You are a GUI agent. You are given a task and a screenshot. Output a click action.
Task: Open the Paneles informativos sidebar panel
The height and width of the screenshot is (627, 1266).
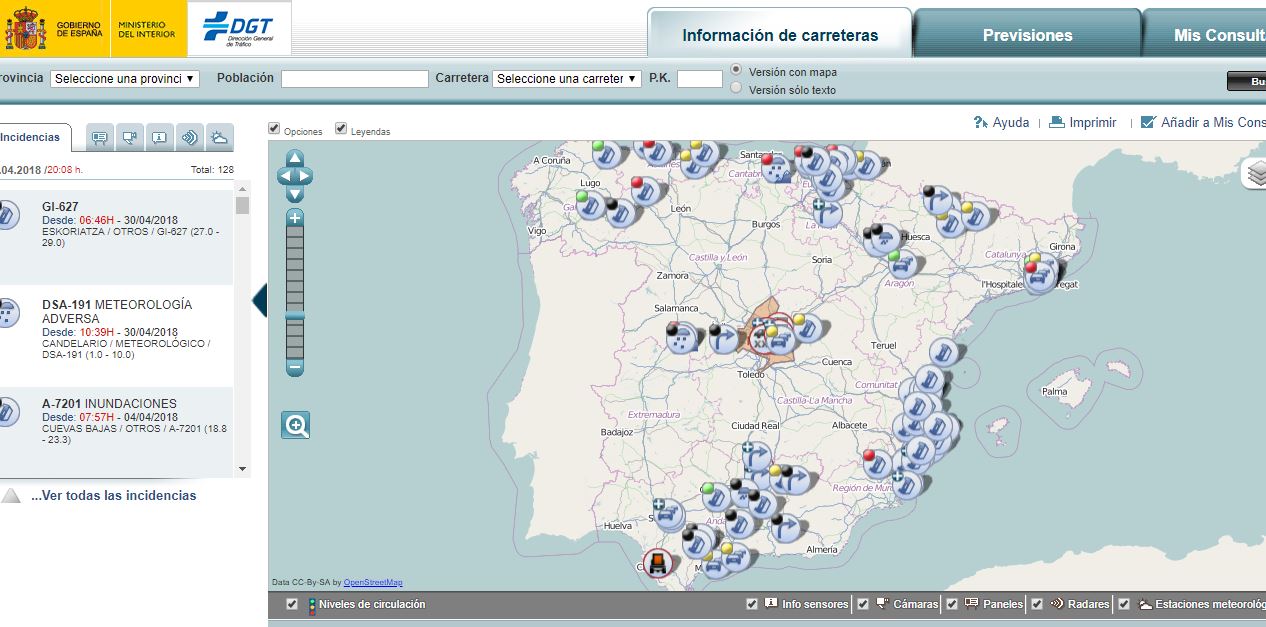click(x=100, y=137)
